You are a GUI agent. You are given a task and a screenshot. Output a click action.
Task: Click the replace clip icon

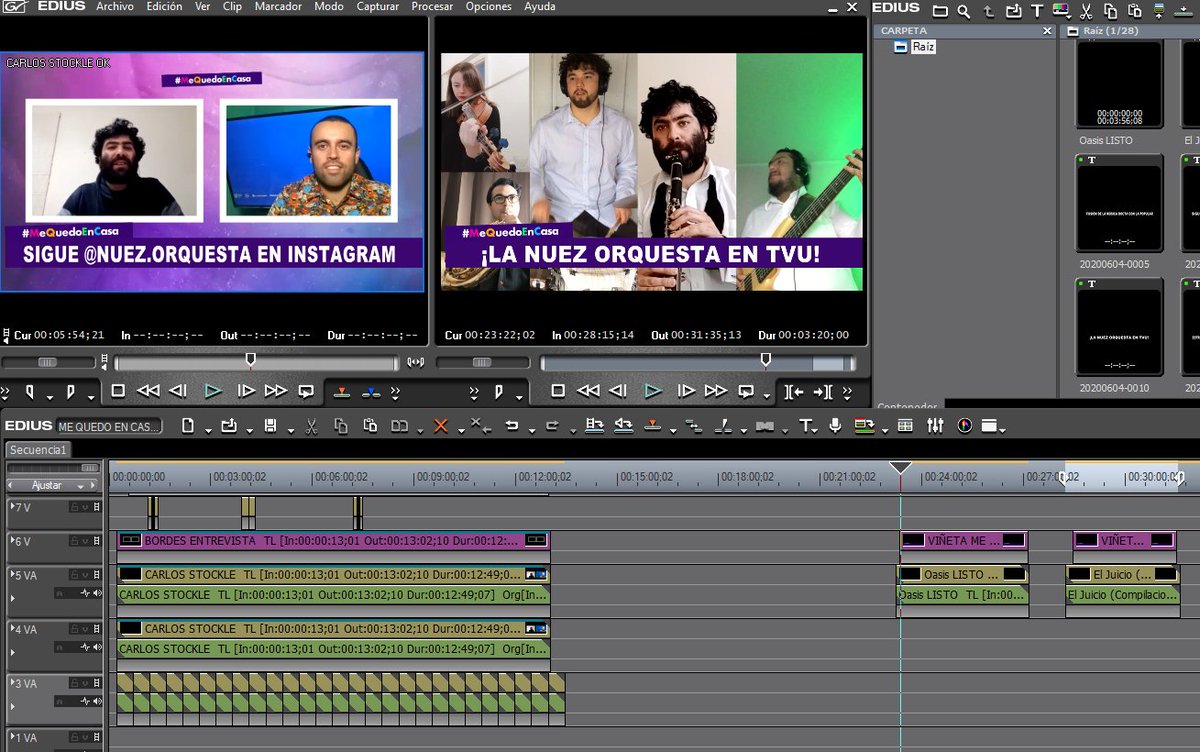[399, 426]
